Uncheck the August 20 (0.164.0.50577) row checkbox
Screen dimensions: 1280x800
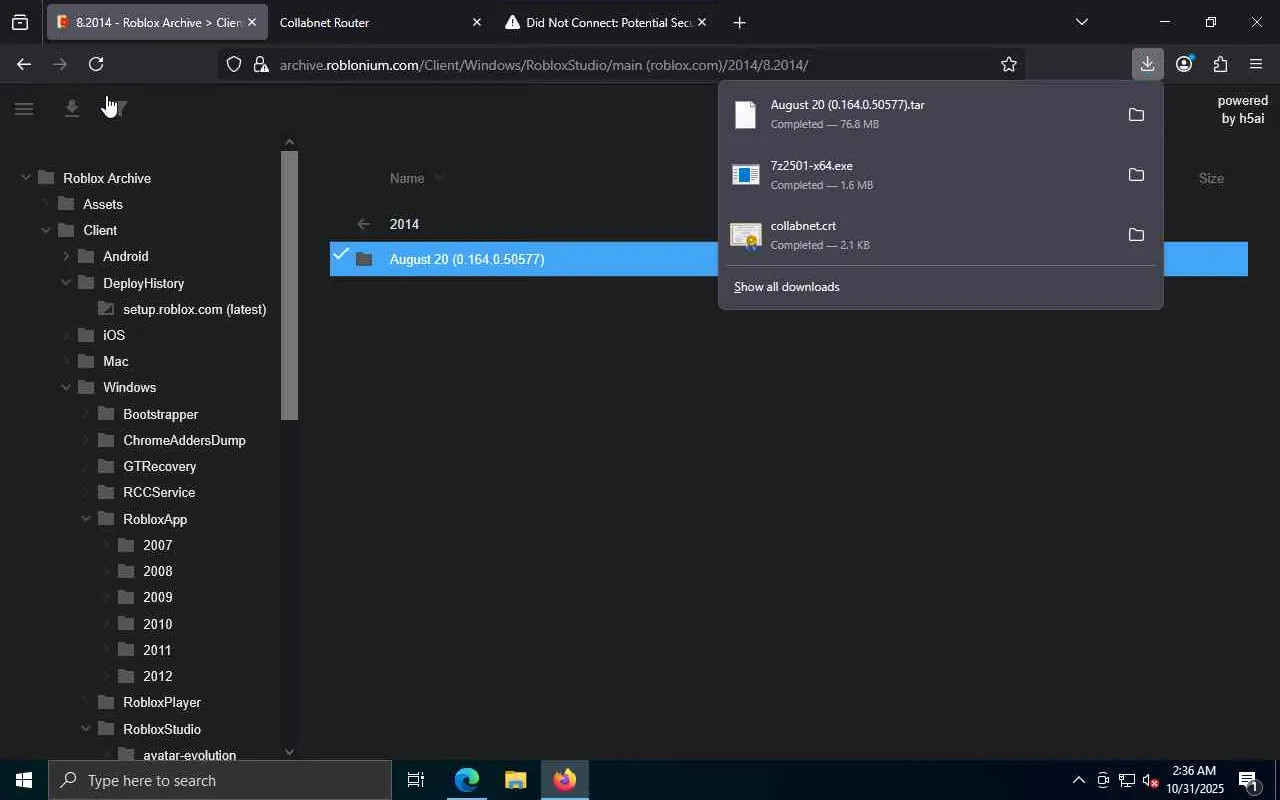pos(341,255)
